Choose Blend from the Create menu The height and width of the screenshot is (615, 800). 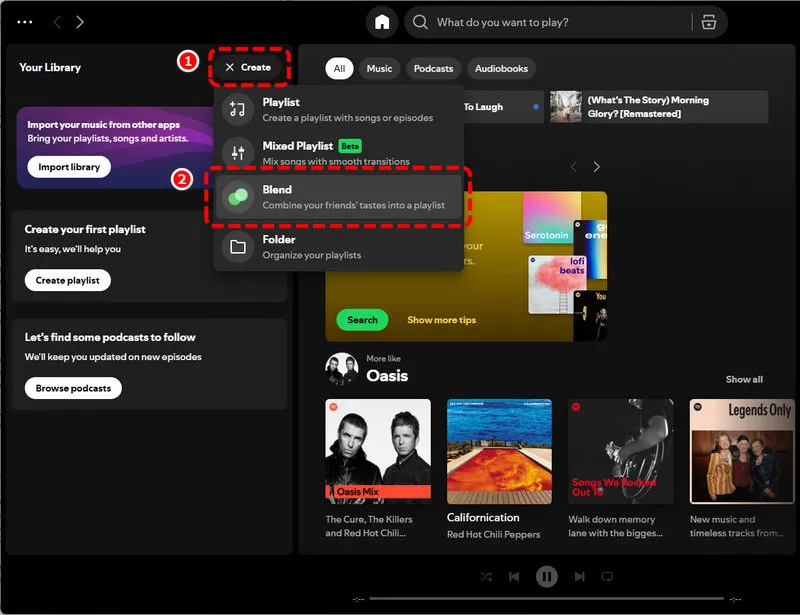[x=338, y=197]
